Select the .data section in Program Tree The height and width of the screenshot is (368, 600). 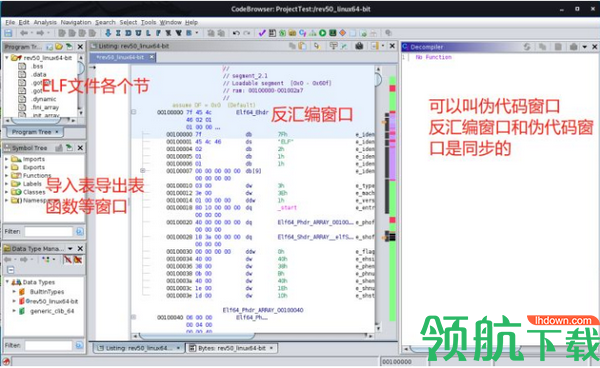(x=39, y=75)
